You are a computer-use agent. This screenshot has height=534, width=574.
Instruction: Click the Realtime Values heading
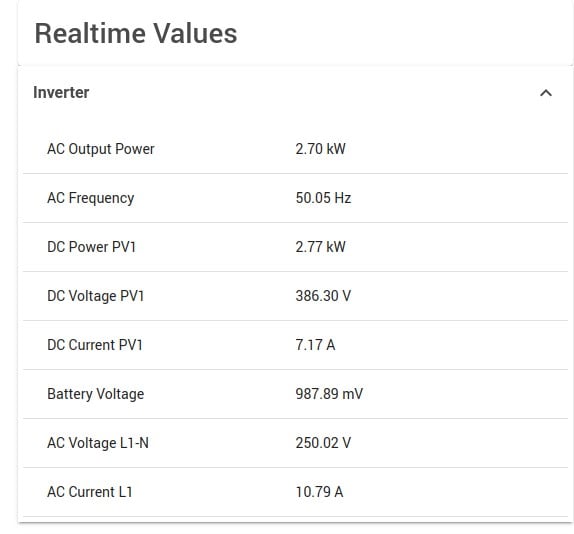click(x=136, y=33)
